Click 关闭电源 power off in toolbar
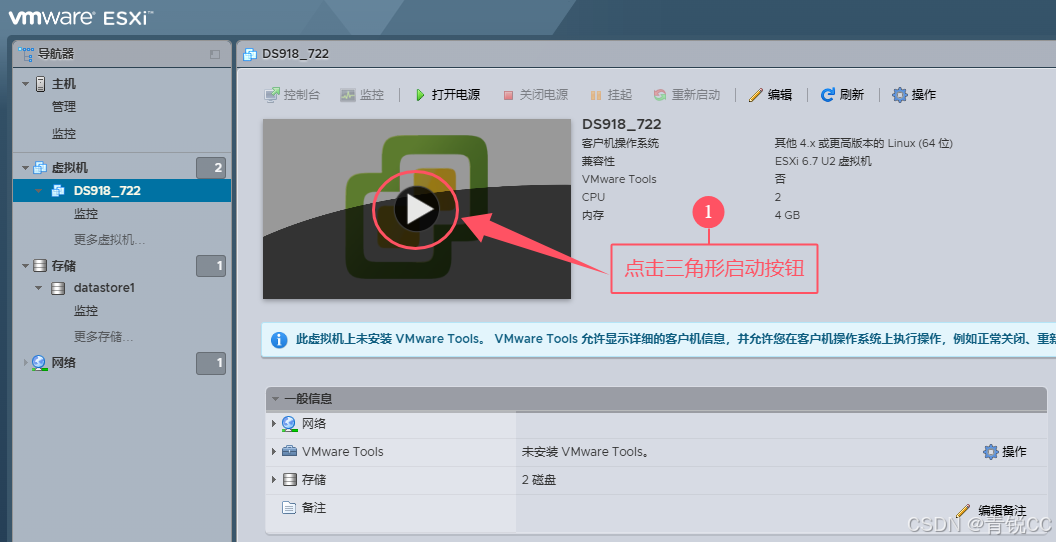Viewport: 1056px width, 542px height. [x=535, y=95]
